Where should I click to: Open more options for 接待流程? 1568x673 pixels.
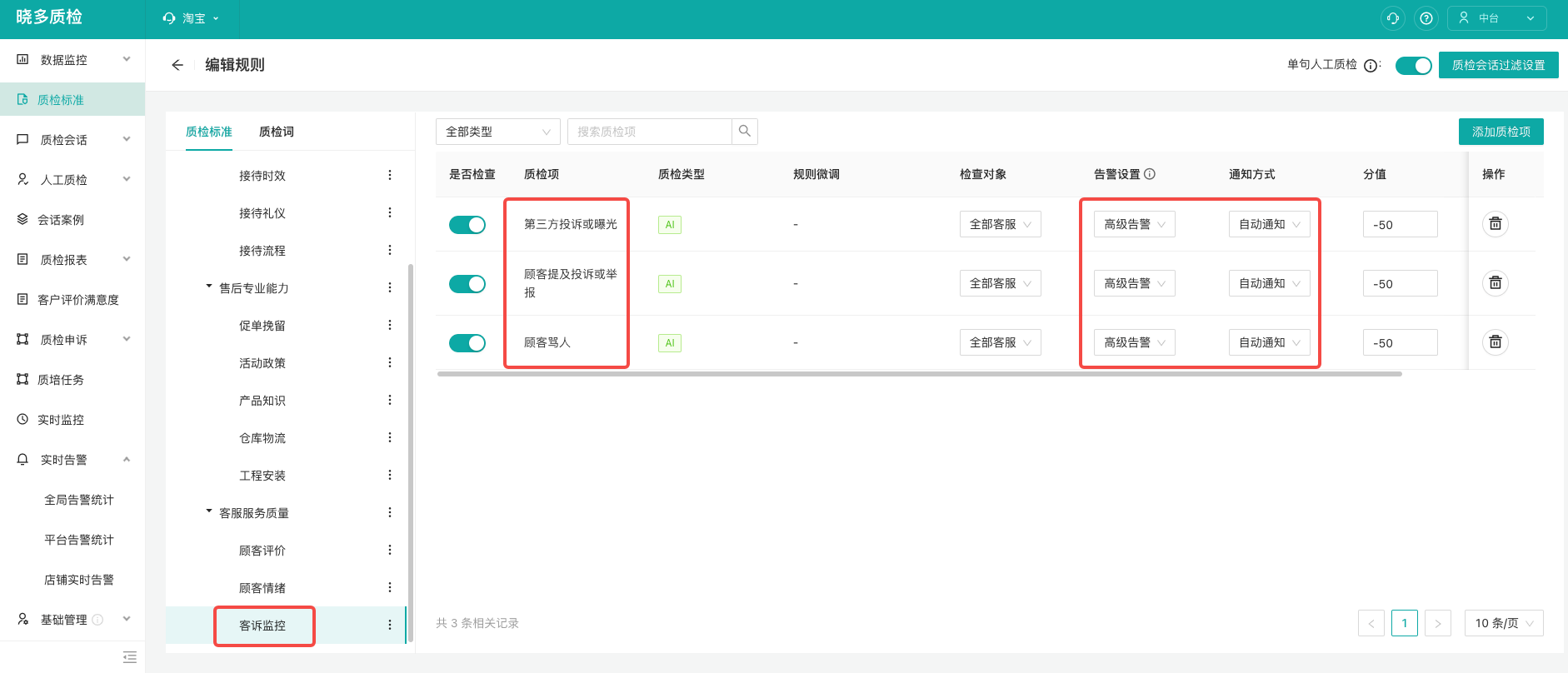(390, 250)
